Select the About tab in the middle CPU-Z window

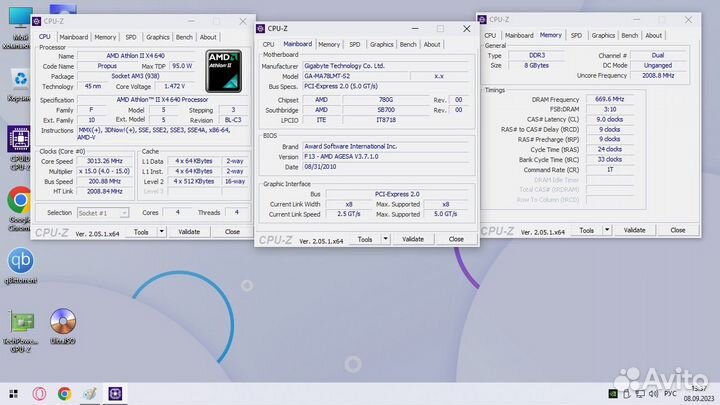[432, 45]
